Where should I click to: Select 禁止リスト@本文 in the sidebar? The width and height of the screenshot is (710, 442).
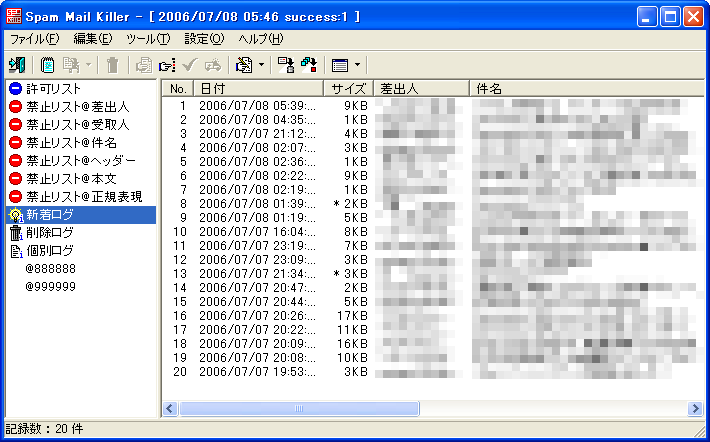click(72, 178)
